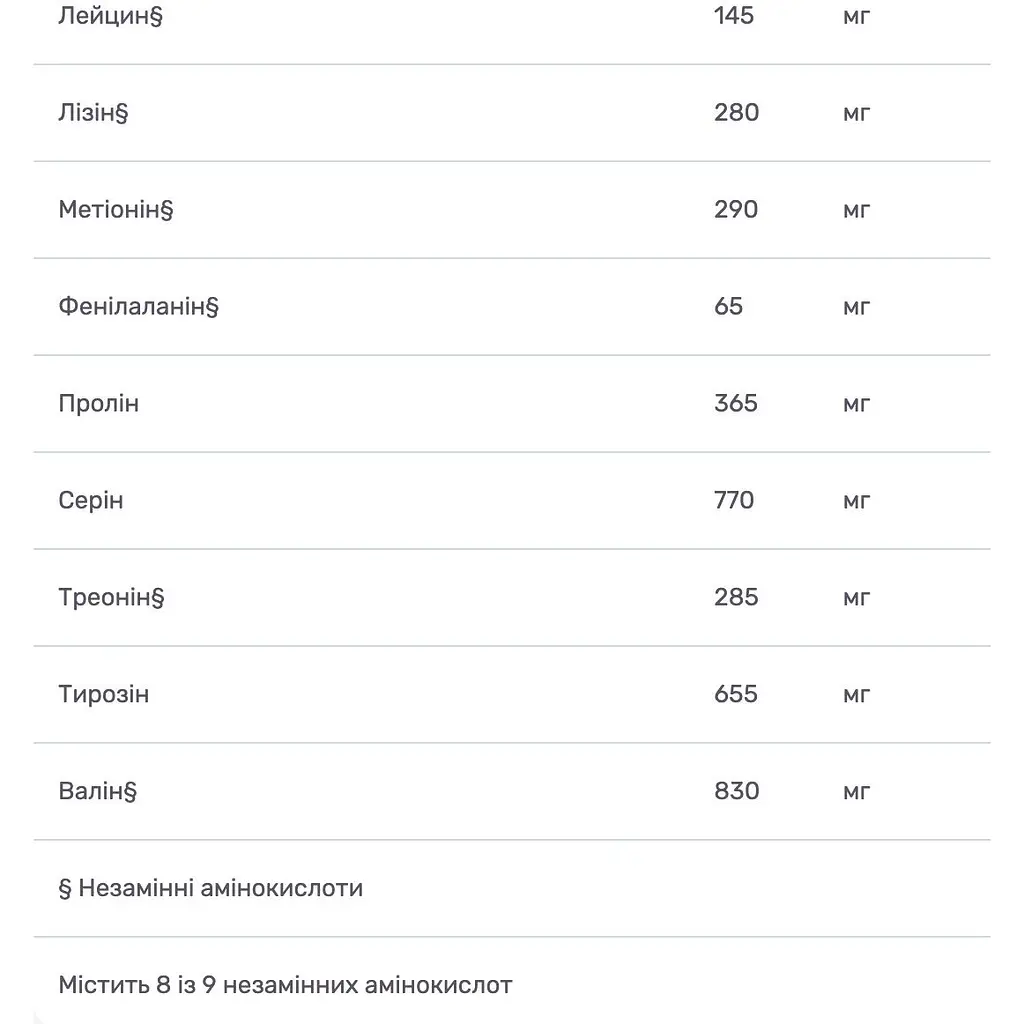The width and height of the screenshot is (1024, 1024).
Task: Select the 770 amount for Серін
Action: point(734,500)
